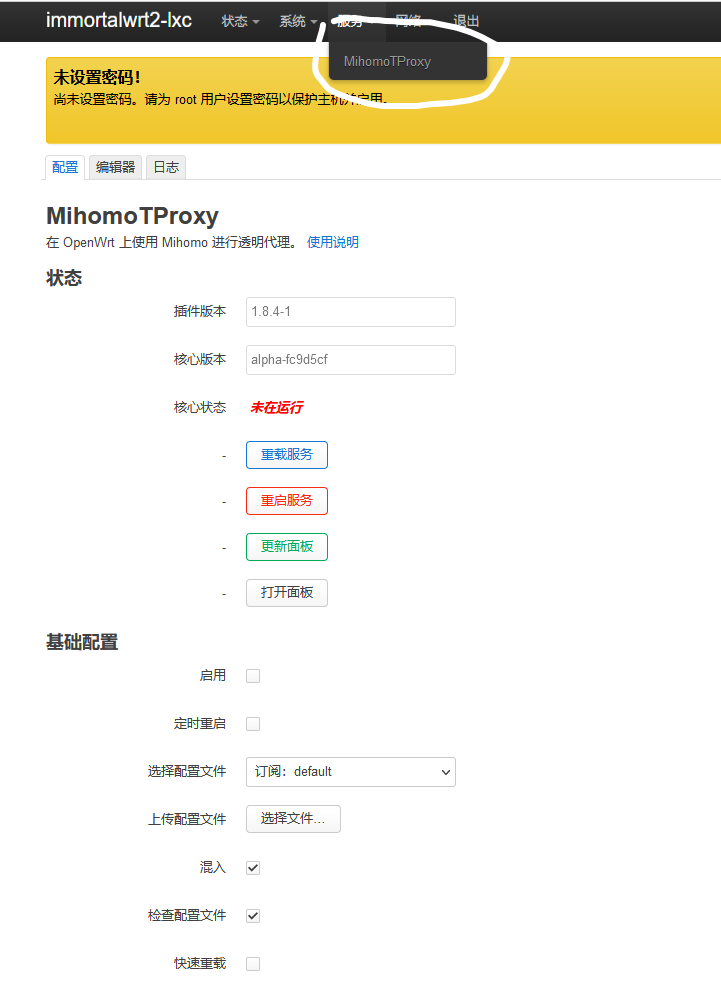The image size is (721, 992).
Task: Select MihomoTProxy from the dropdown menu
Action: click(408, 61)
